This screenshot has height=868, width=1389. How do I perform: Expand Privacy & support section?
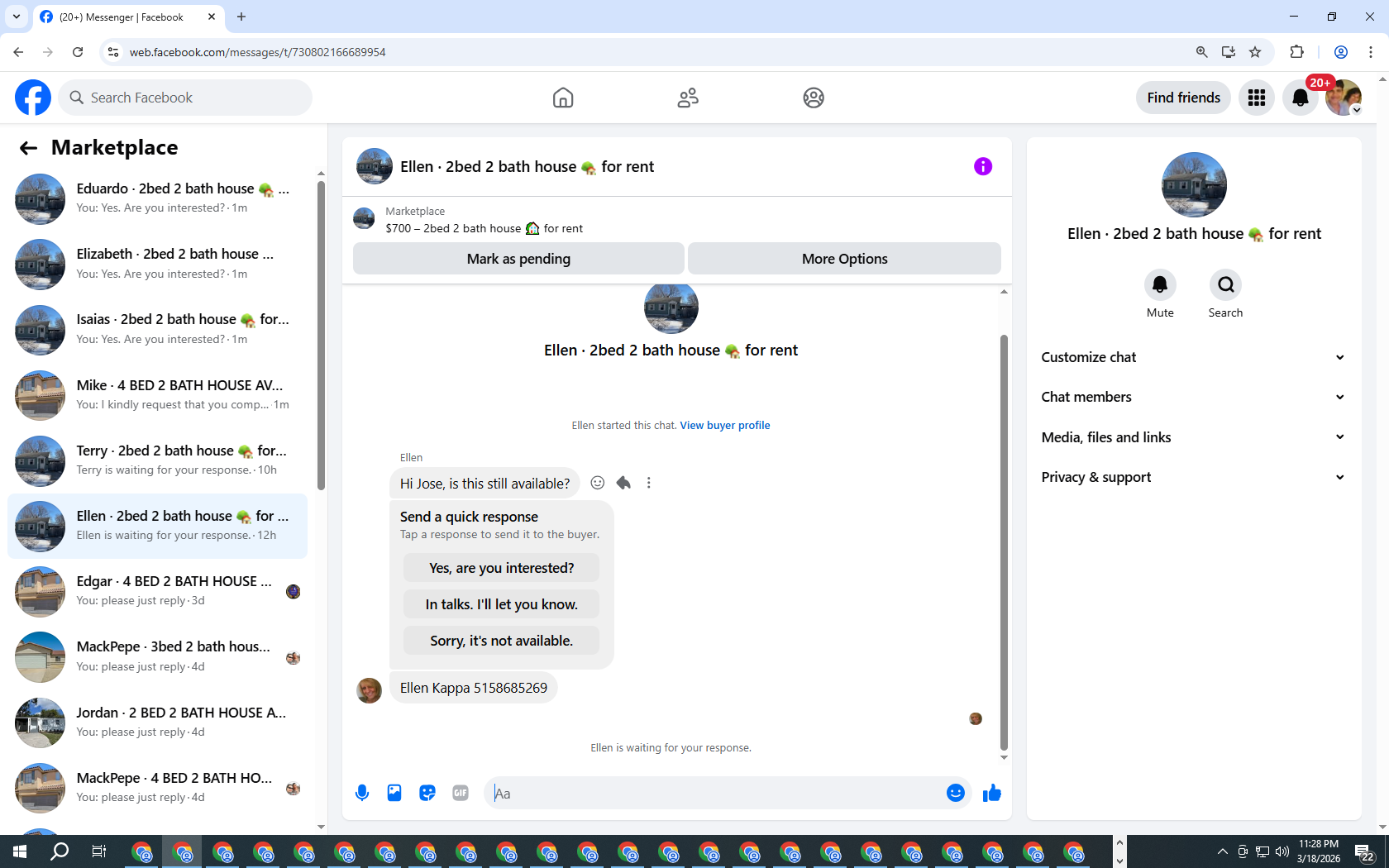(1193, 477)
